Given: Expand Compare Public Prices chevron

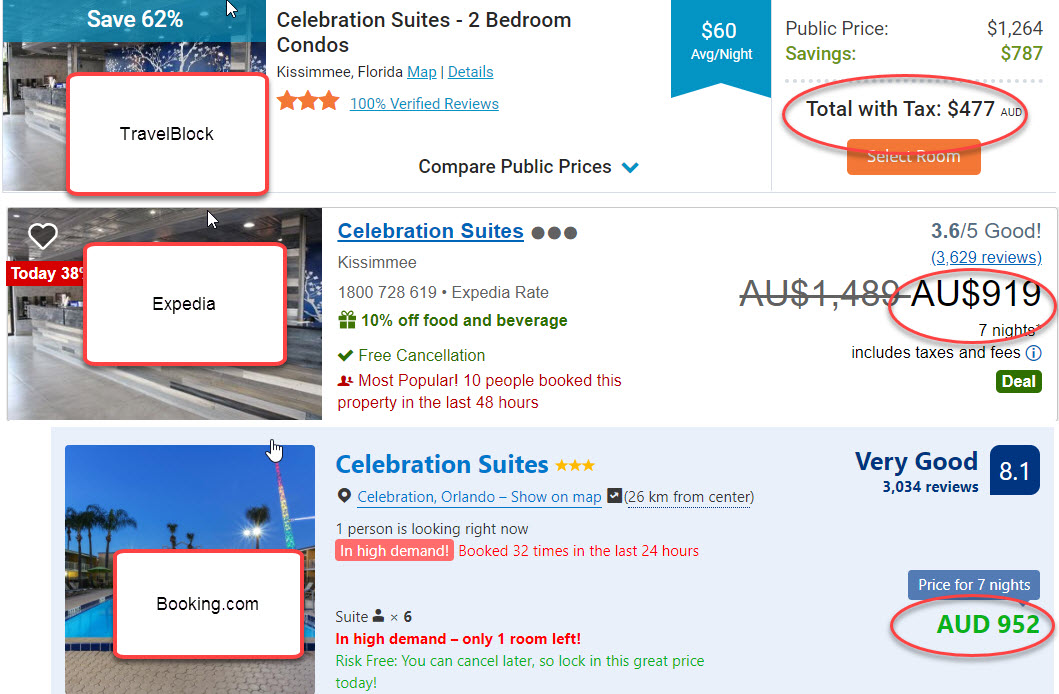Looking at the screenshot, I should coord(630,167).
